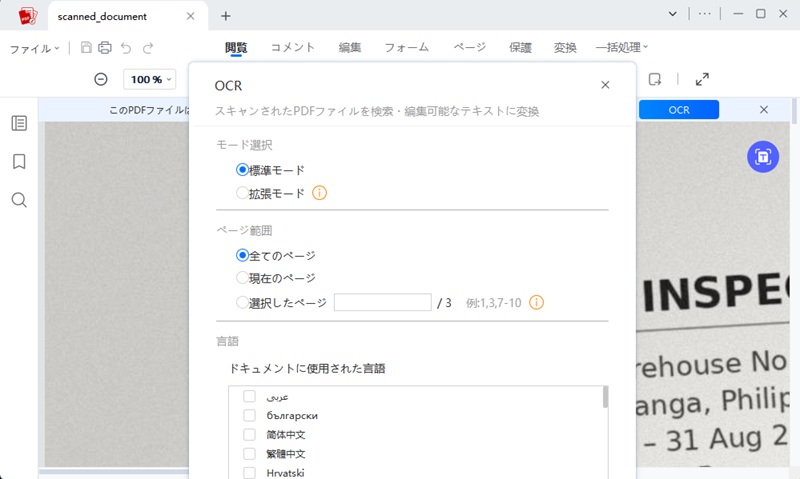This screenshot has width=800, height=479.
Task: Select the 拡張モード radio button
Action: coord(242,193)
